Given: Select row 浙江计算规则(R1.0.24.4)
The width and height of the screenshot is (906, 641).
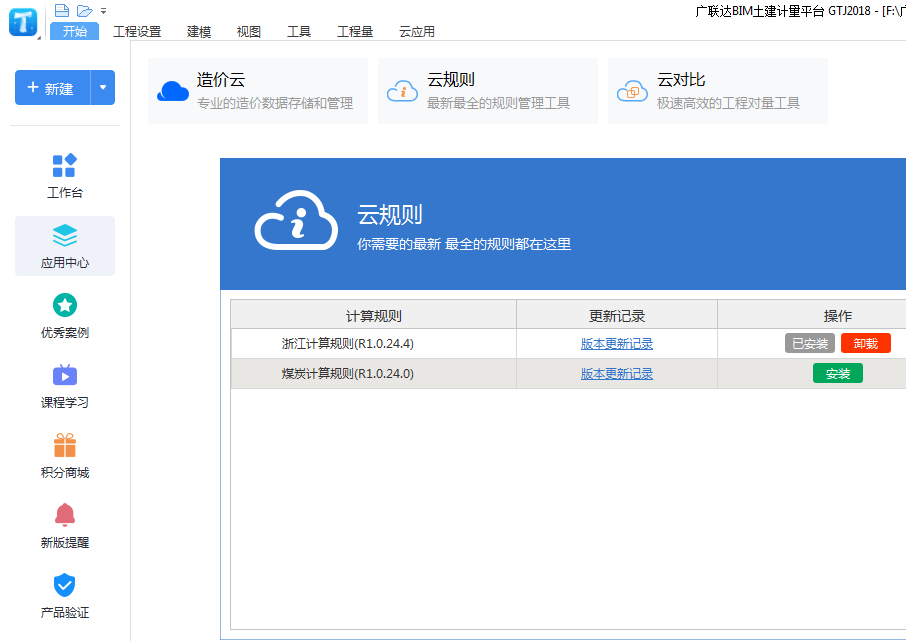Looking at the screenshot, I should [569, 344].
